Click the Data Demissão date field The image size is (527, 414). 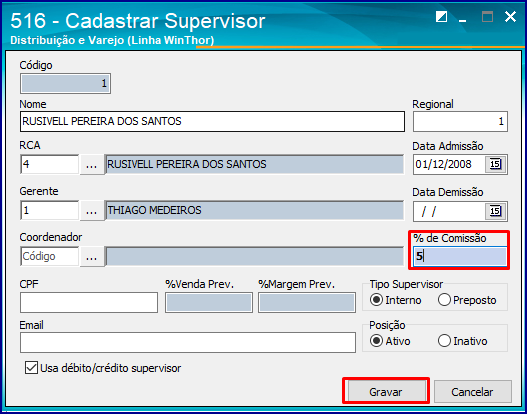pyautogui.click(x=449, y=211)
